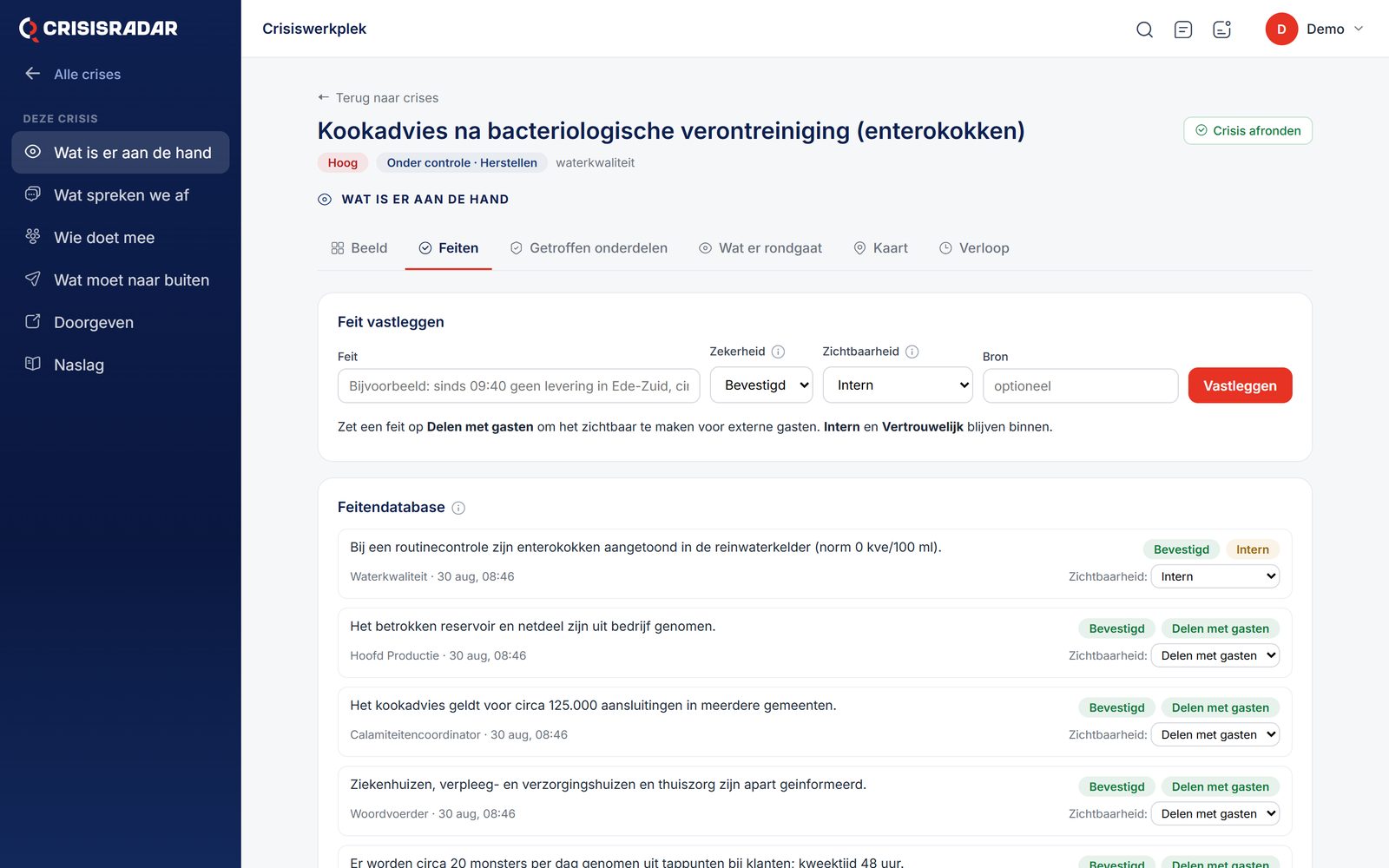Viewport: 1389px width, 868px height.
Task: Open the search icon in top bar
Action: (1144, 30)
